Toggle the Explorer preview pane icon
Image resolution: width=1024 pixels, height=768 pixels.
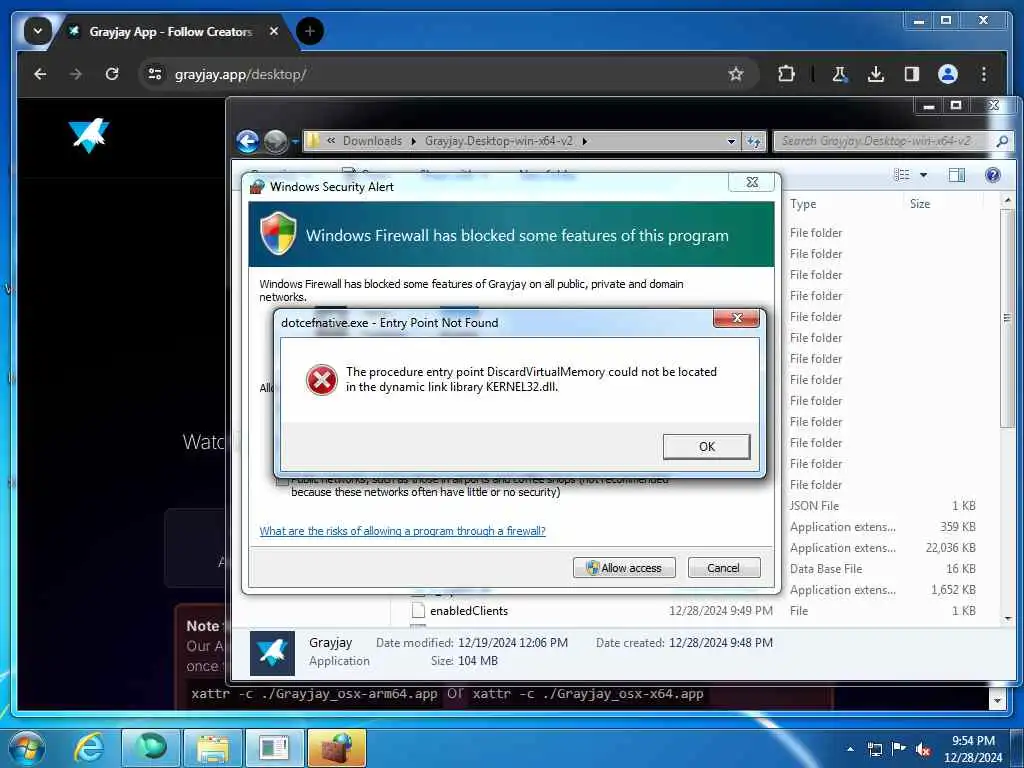(x=957, y=174)
